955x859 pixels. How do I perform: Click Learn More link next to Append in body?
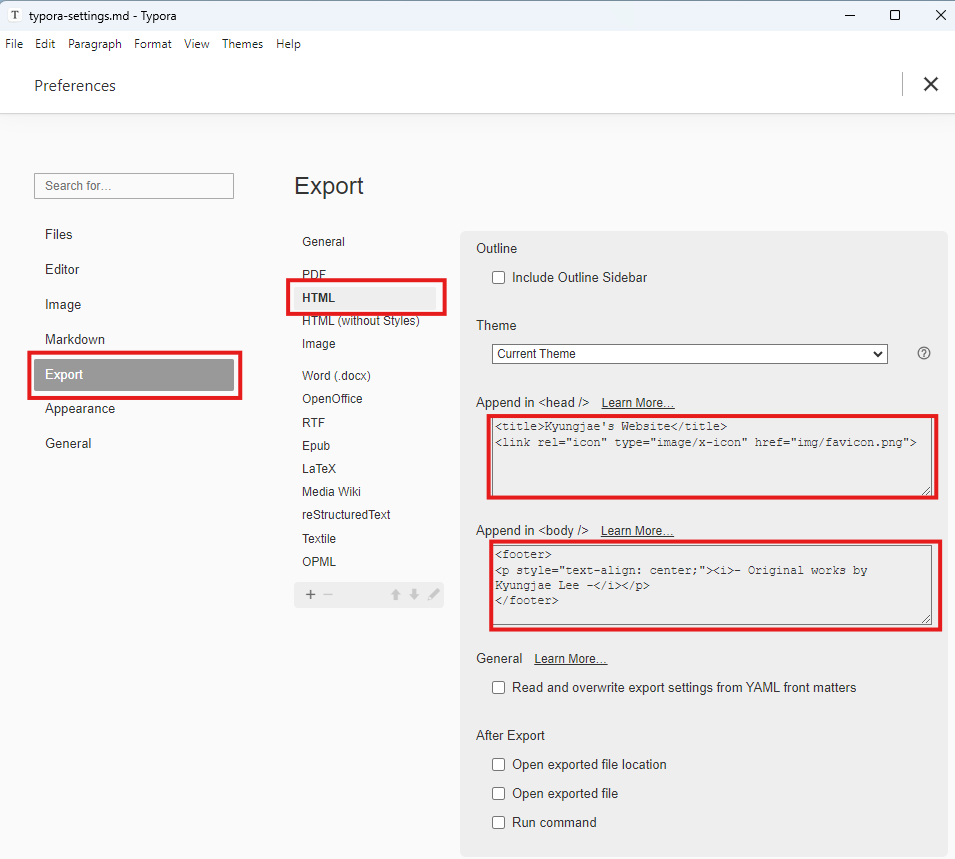point(637,531)
